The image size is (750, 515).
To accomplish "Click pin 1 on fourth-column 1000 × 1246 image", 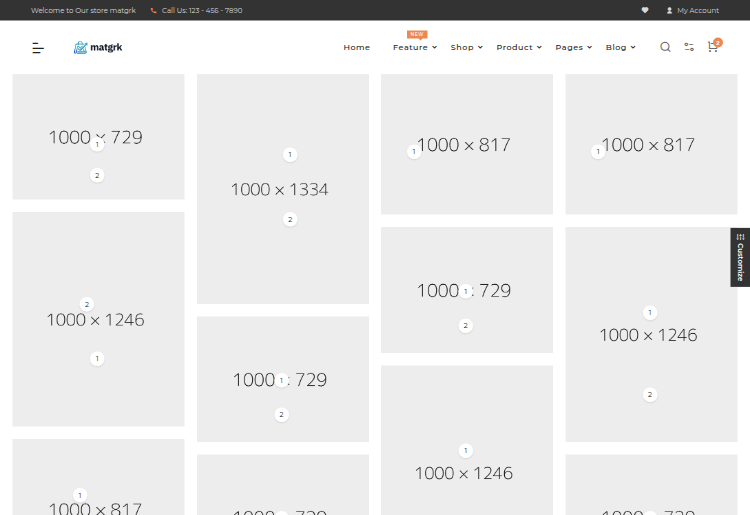I will pos(650,313).
